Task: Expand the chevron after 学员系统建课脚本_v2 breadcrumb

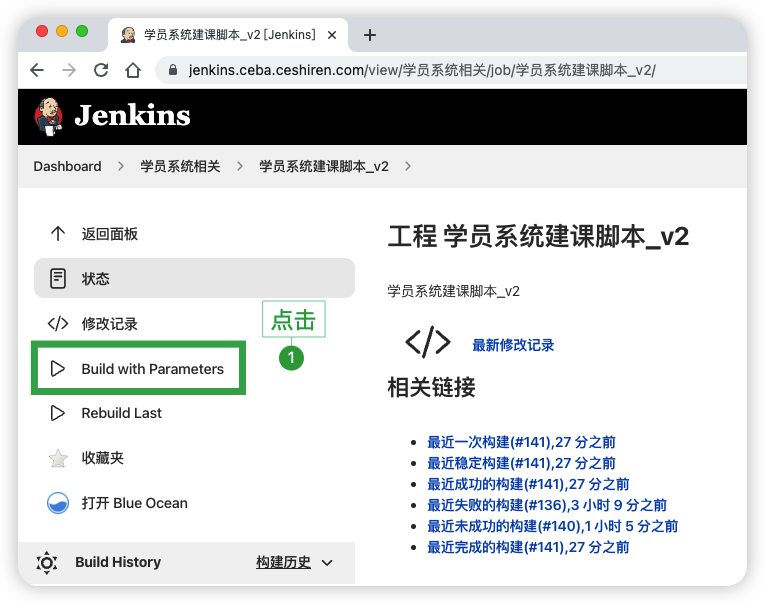Action: coord(408,166)
